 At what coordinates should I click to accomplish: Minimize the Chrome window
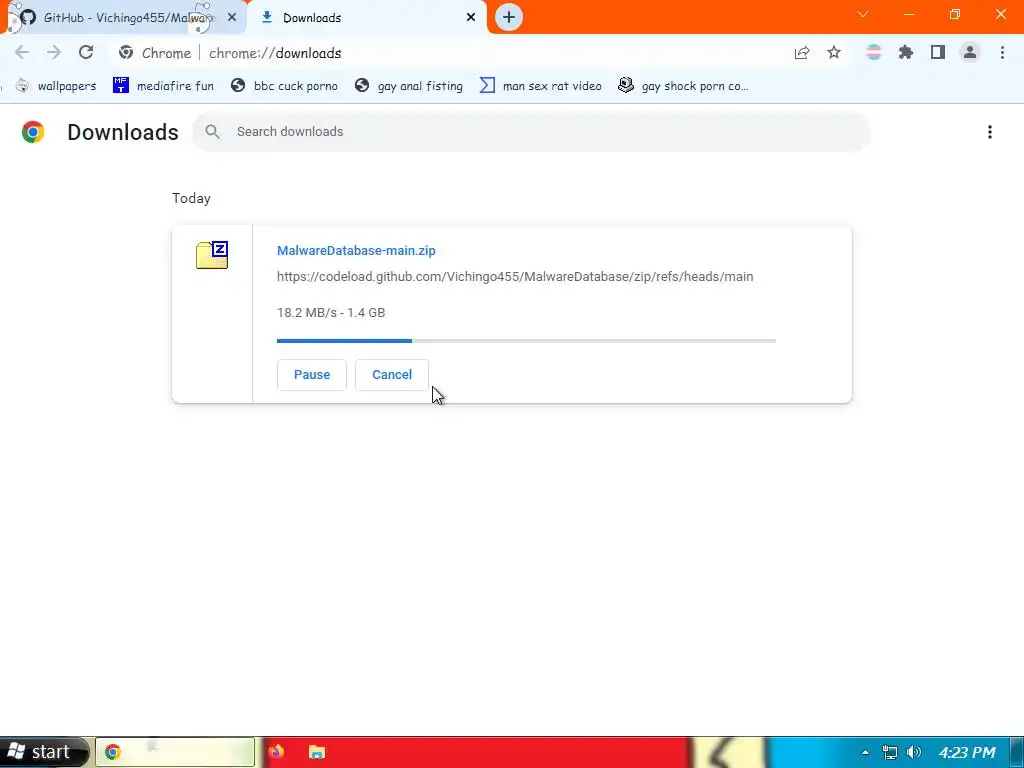(909, 14)
